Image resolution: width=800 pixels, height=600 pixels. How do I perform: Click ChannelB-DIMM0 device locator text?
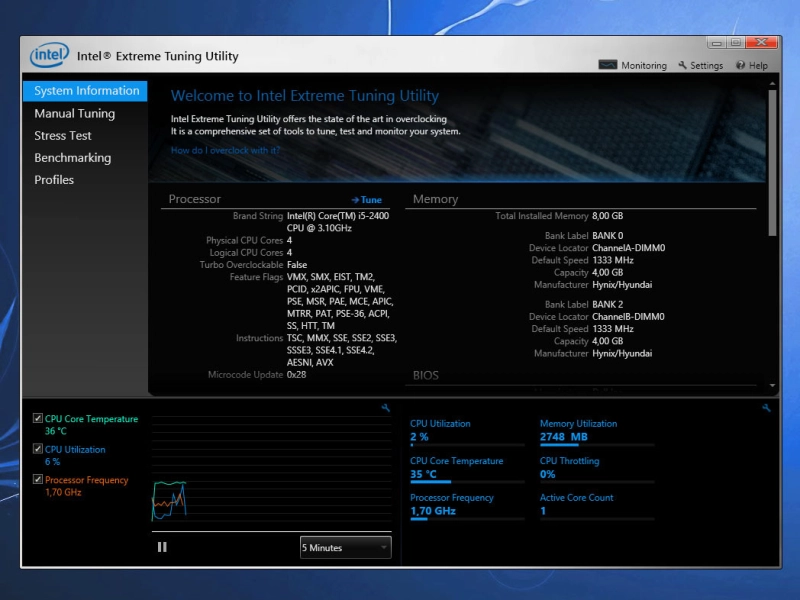[628, 316]
